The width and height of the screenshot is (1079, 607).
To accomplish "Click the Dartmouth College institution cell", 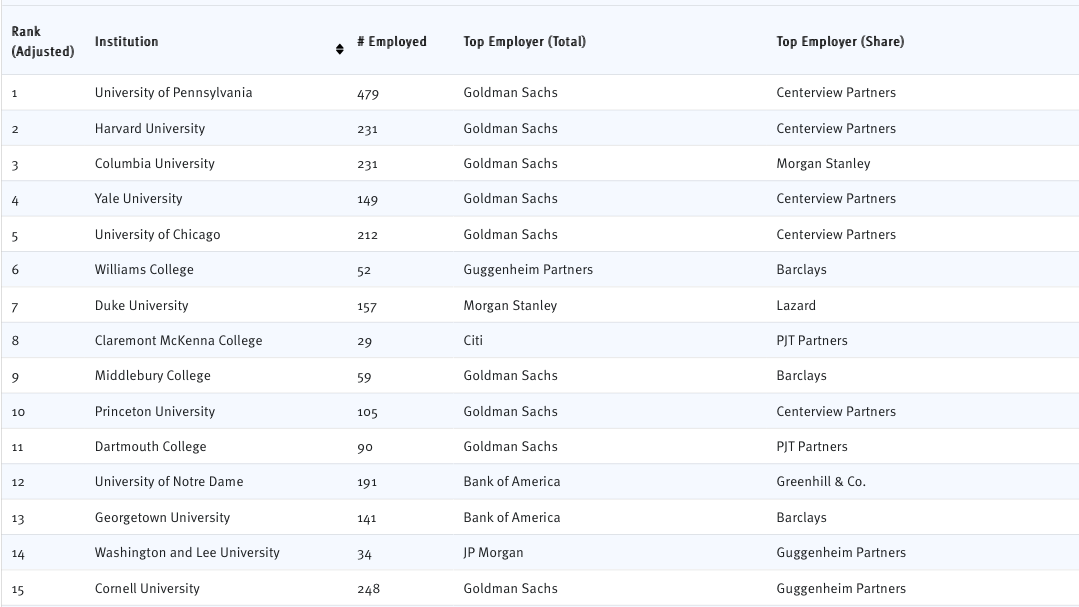I will pos(151,447).
